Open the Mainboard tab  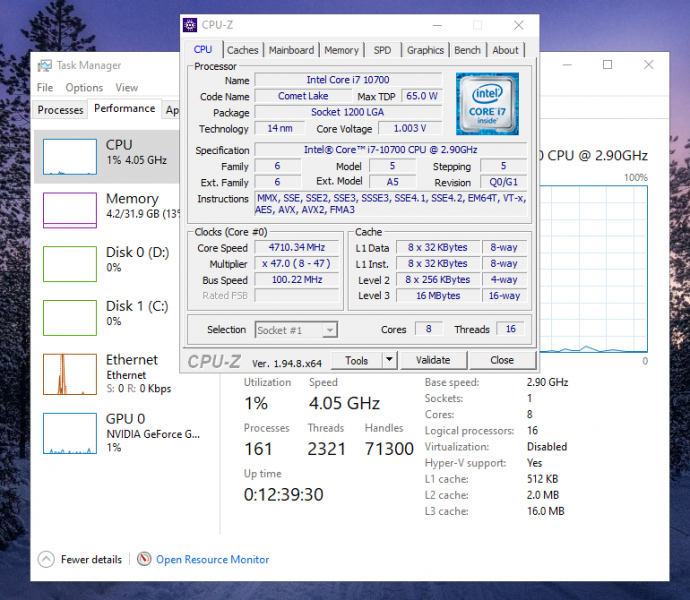[291, 50]
